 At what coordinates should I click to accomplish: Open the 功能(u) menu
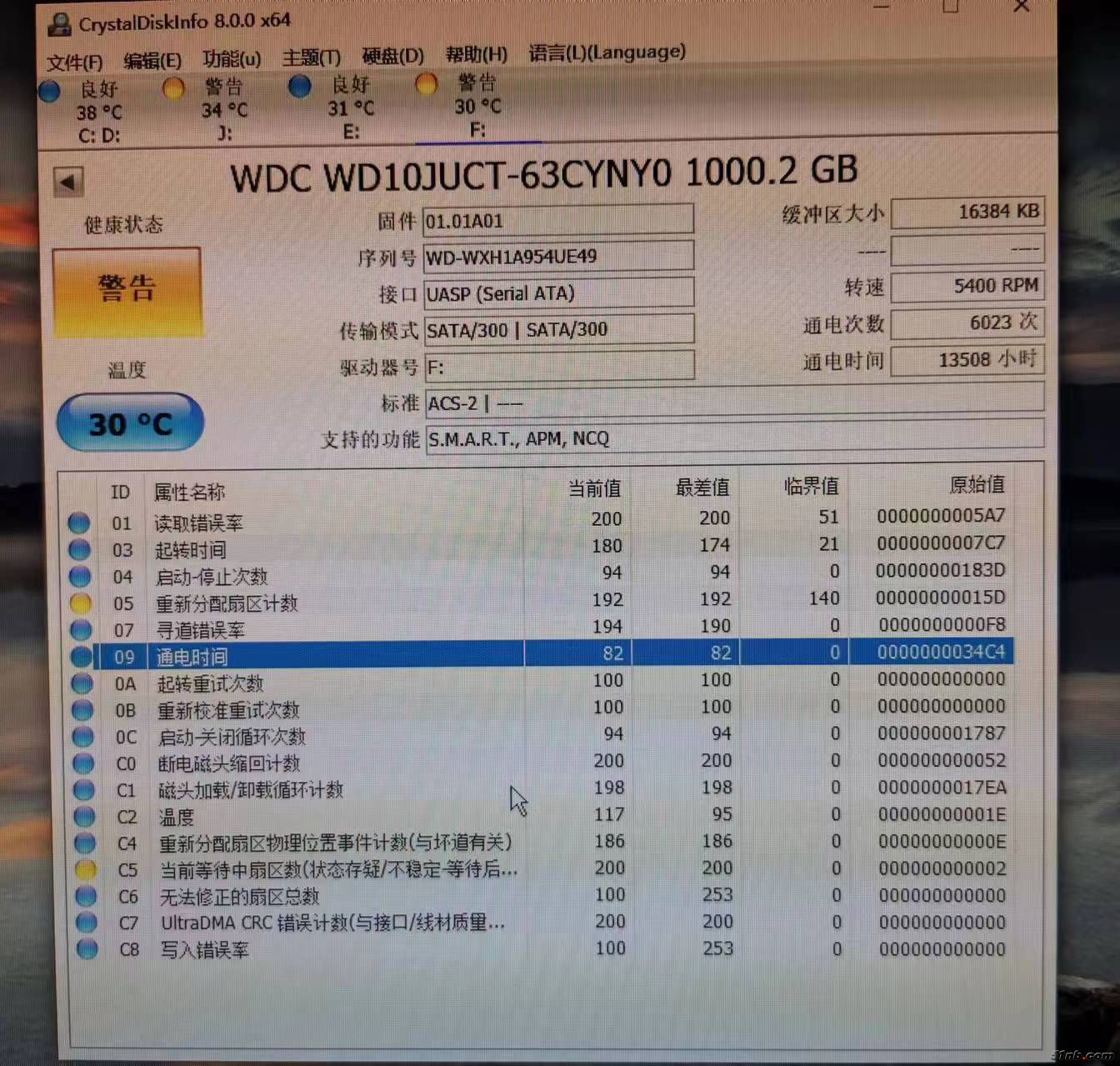(x=232, y=59)
